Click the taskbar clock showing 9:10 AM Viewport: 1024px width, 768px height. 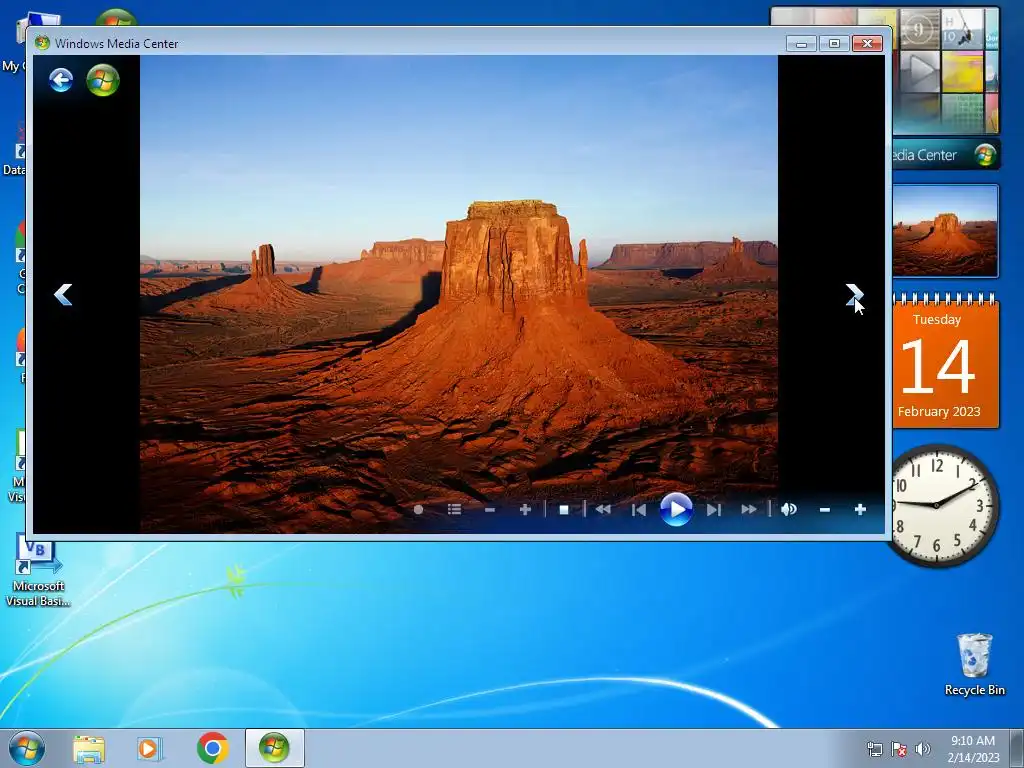click(973, 748)
